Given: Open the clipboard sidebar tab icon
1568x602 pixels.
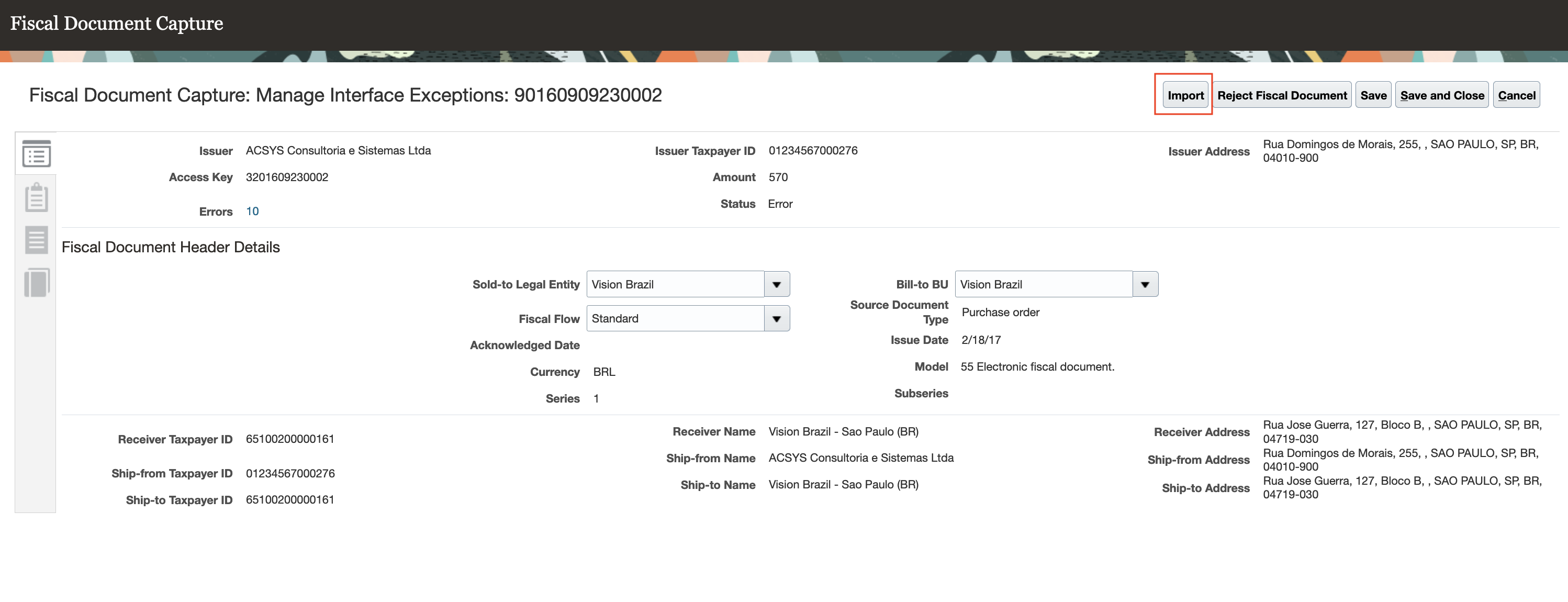Looking at the screenshot, I should click(x=37, y=197).
